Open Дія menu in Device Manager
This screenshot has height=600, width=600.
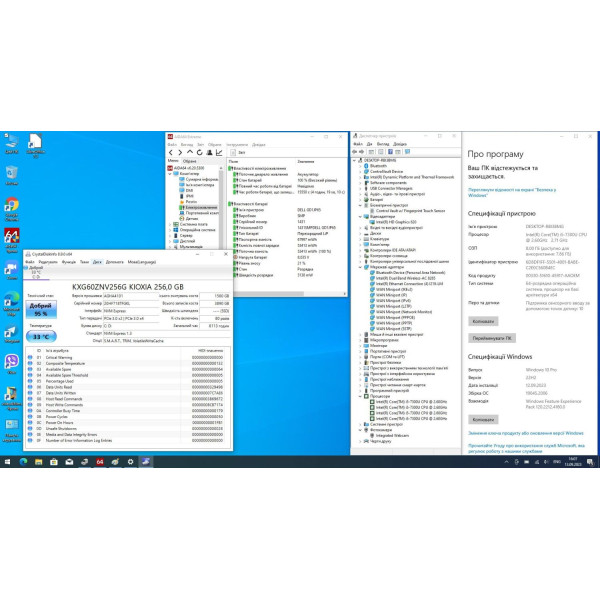pyautogui.click(x=369, y=144)
